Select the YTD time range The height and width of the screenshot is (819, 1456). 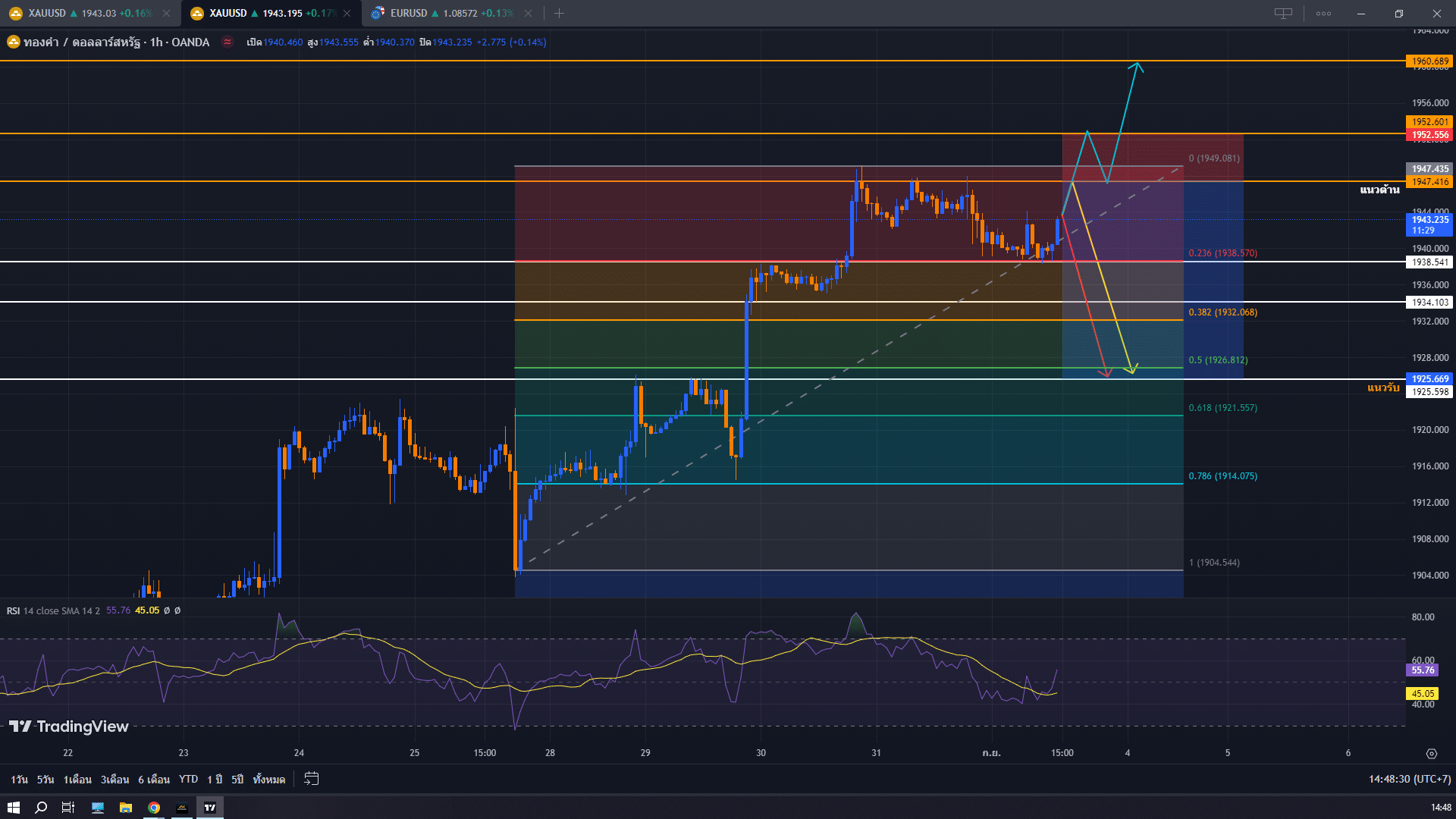click(x=188, y=779)
